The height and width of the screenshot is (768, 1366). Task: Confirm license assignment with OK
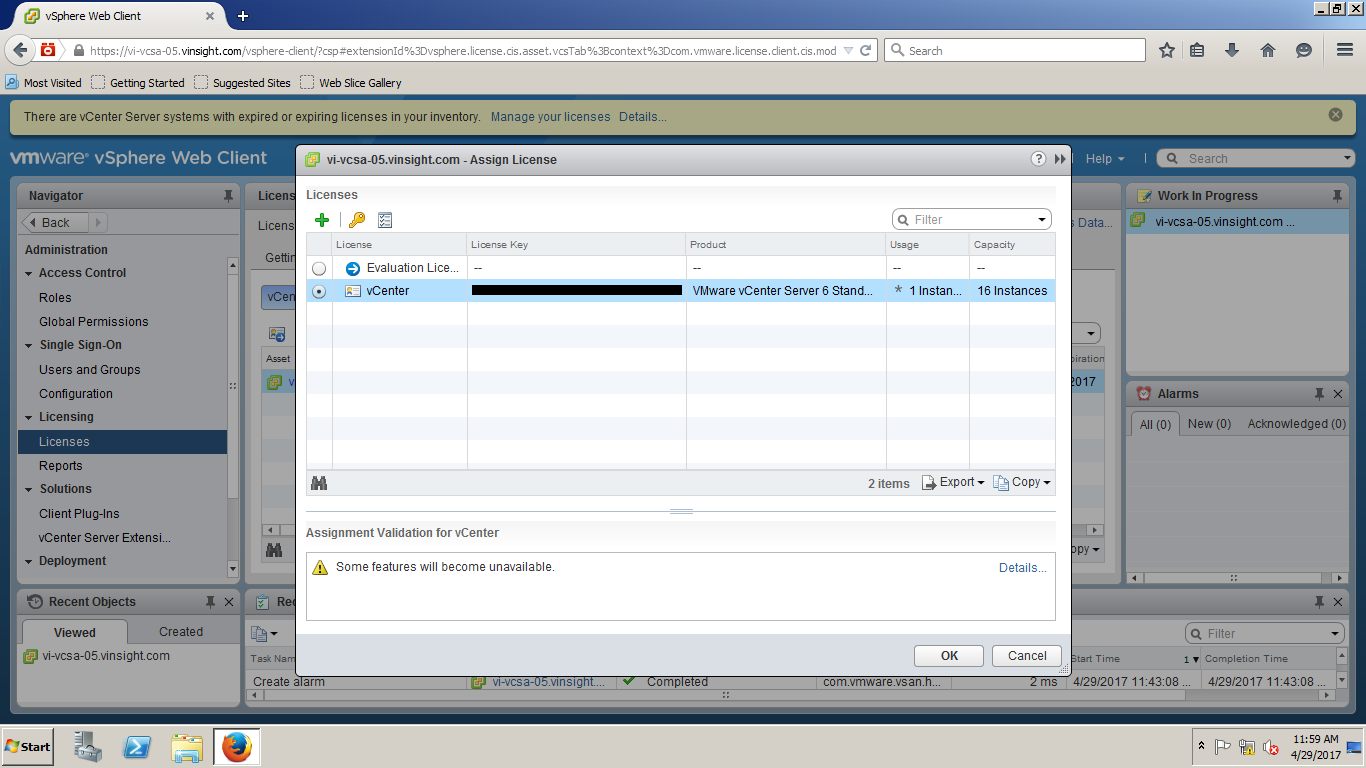tap(949, 656)
